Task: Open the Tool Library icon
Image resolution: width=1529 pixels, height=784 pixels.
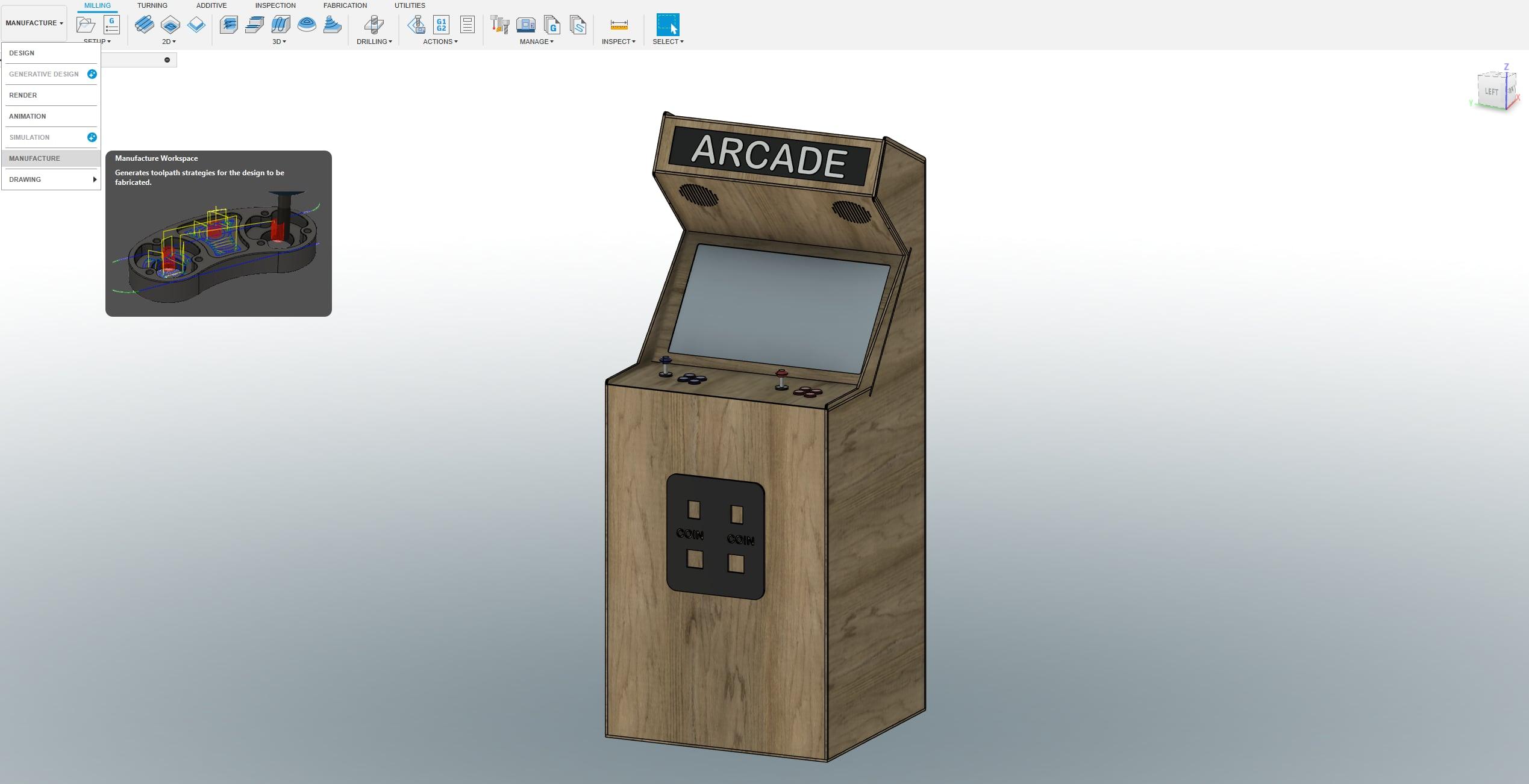Action: pyautogui.click(x=500, y=25)
